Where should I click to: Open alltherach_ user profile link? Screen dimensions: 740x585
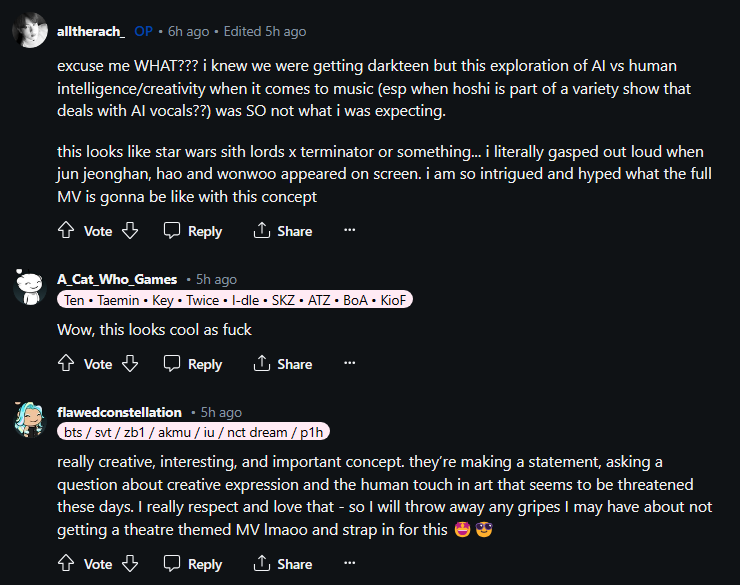[91, 31]
